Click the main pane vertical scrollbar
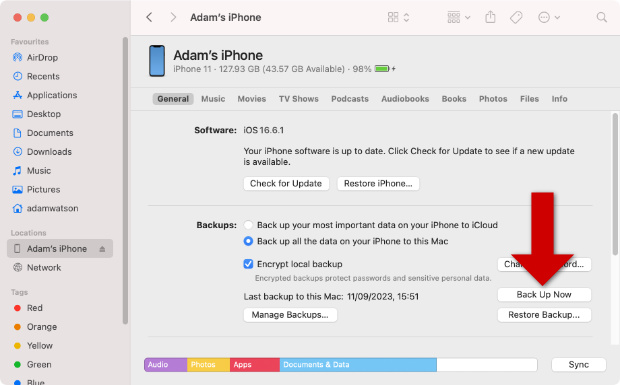This screenshot has height=385, width=620. click(615, 184)
